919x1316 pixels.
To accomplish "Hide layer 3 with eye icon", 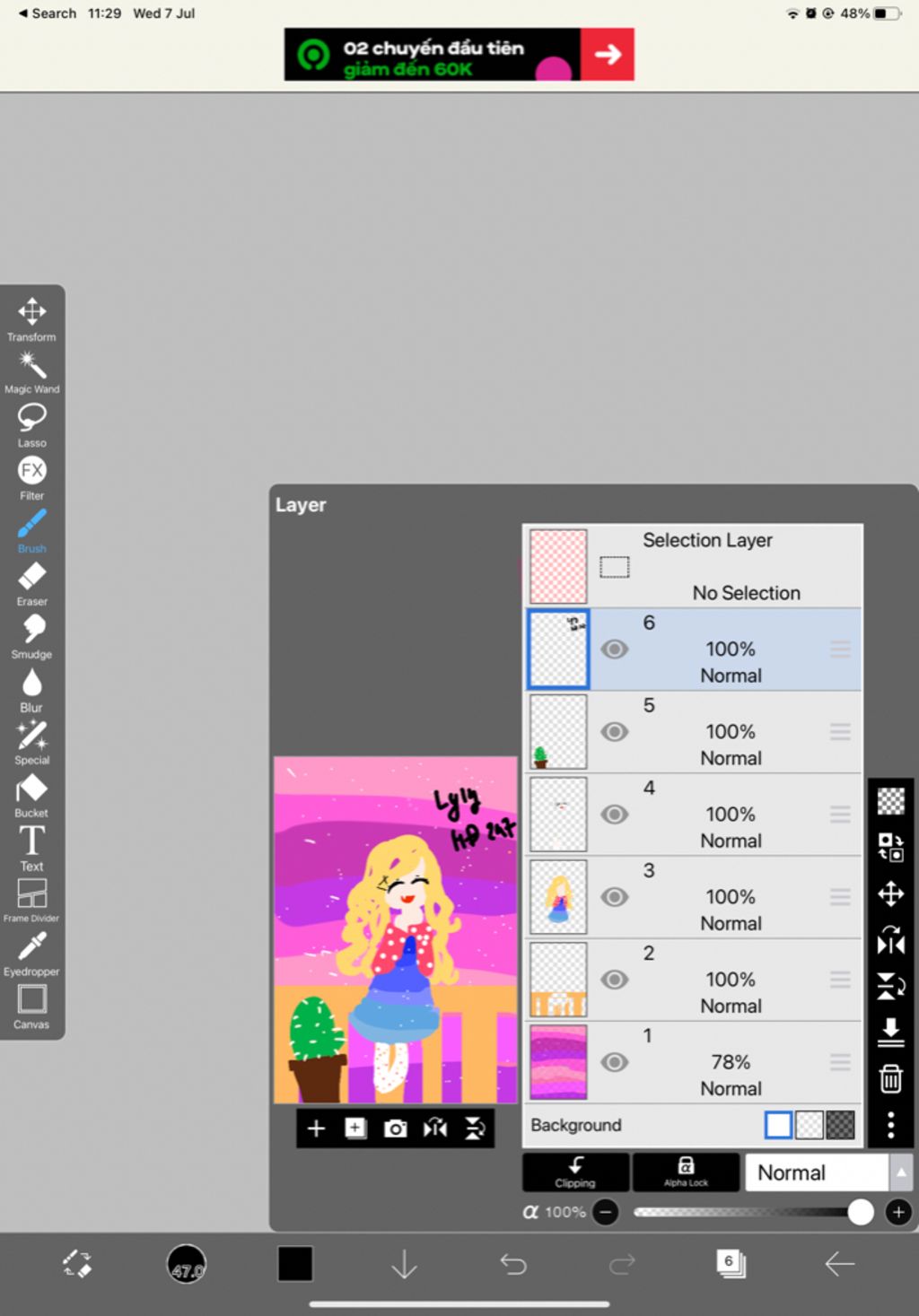I will tap(614, 896).
